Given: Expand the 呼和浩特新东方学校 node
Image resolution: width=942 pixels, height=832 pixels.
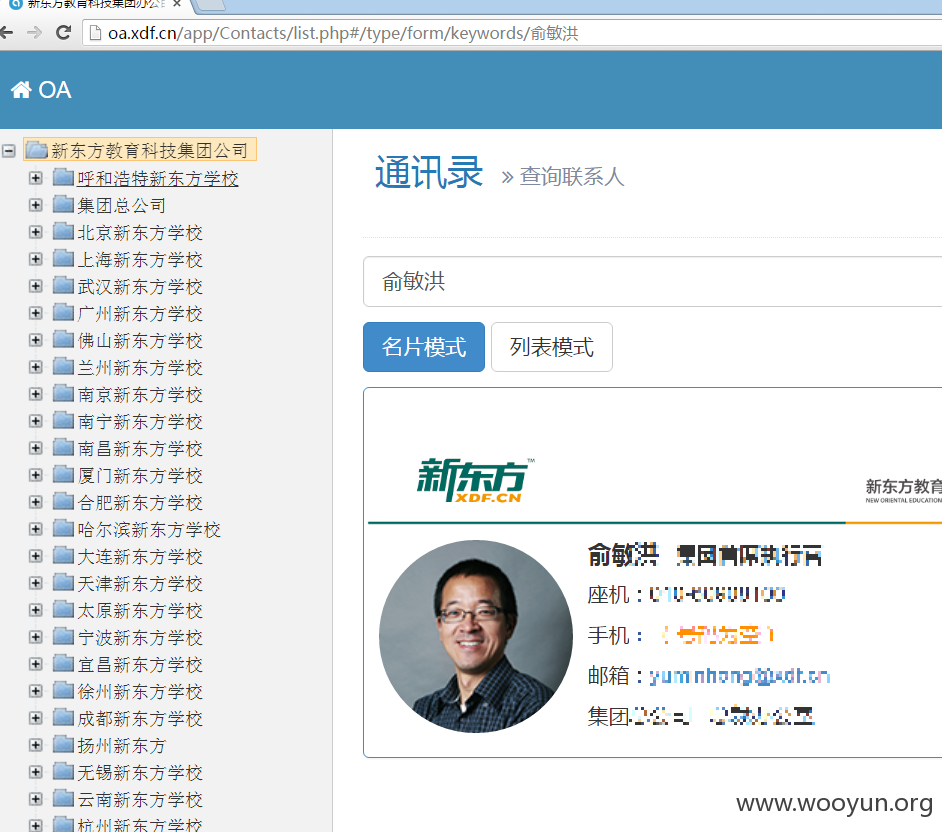Looking at the screenshot, I should [35, 178].
